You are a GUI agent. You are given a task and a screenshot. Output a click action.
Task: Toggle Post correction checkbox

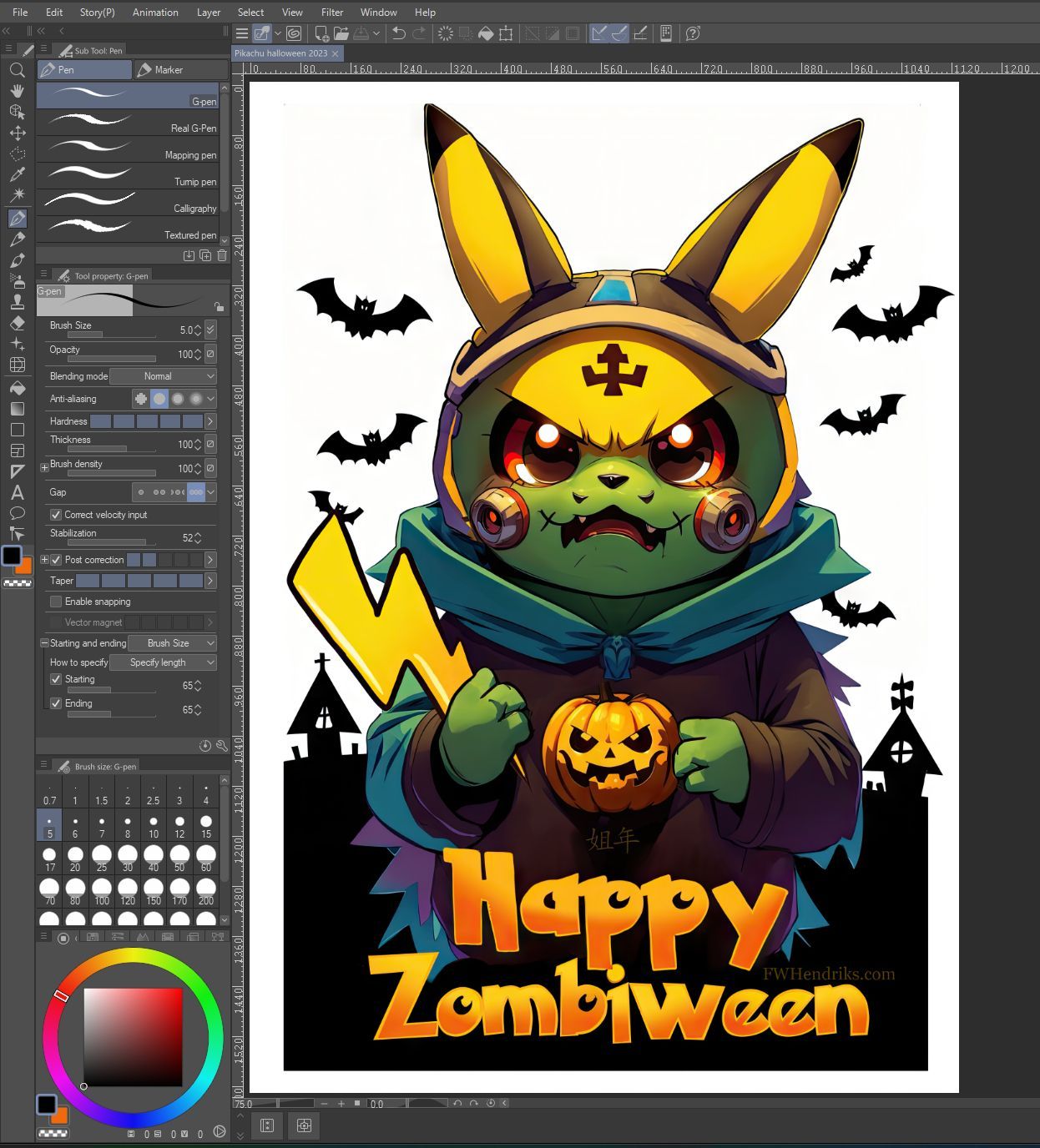(56, 560)
